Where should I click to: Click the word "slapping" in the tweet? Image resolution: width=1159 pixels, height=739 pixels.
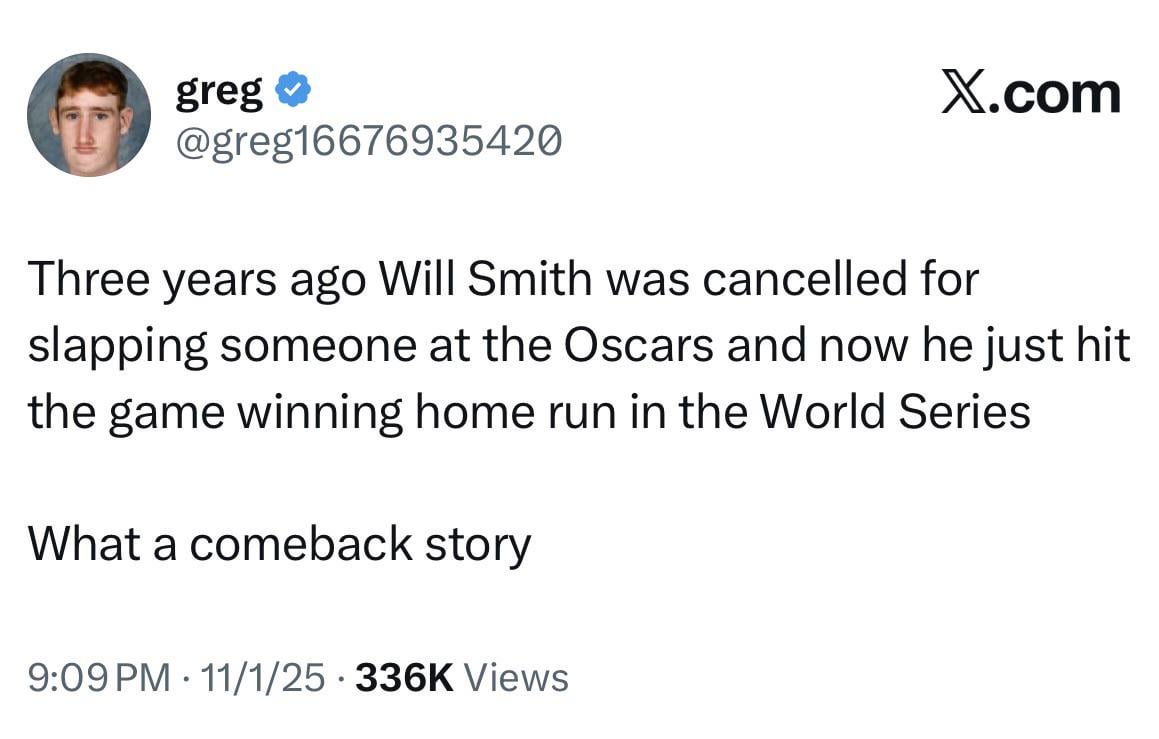[x=119, y=347]
